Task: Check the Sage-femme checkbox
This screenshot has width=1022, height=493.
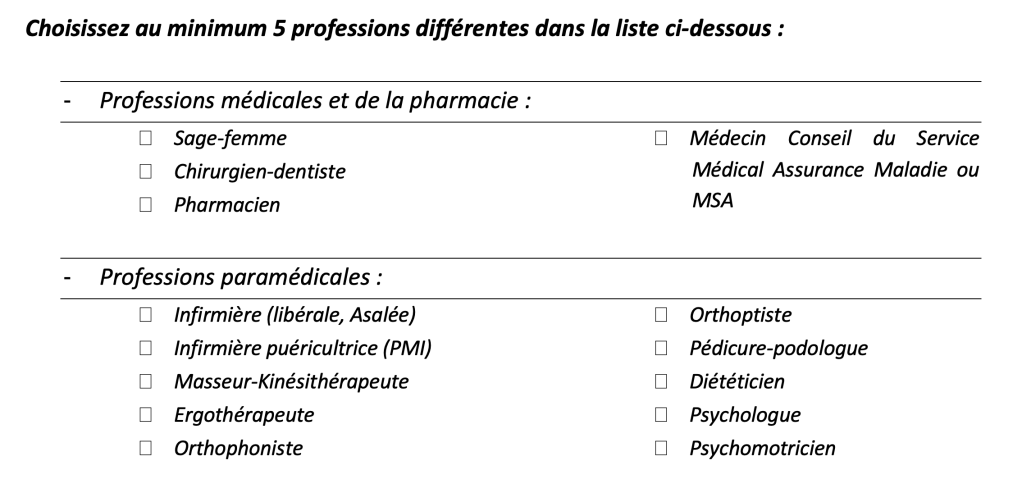Action: click(x=146, y=138)
